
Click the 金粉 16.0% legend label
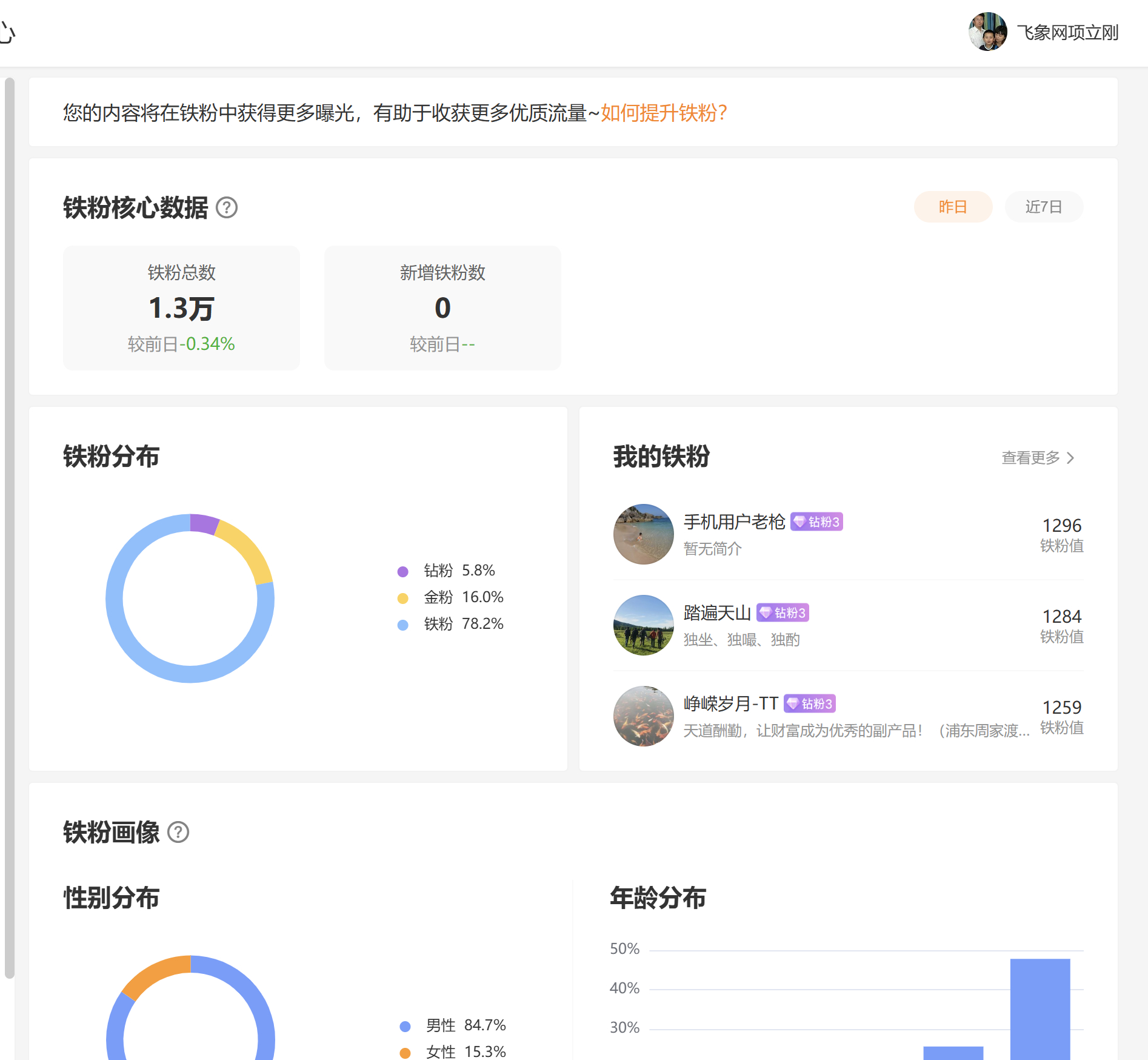tap(464, 597)
